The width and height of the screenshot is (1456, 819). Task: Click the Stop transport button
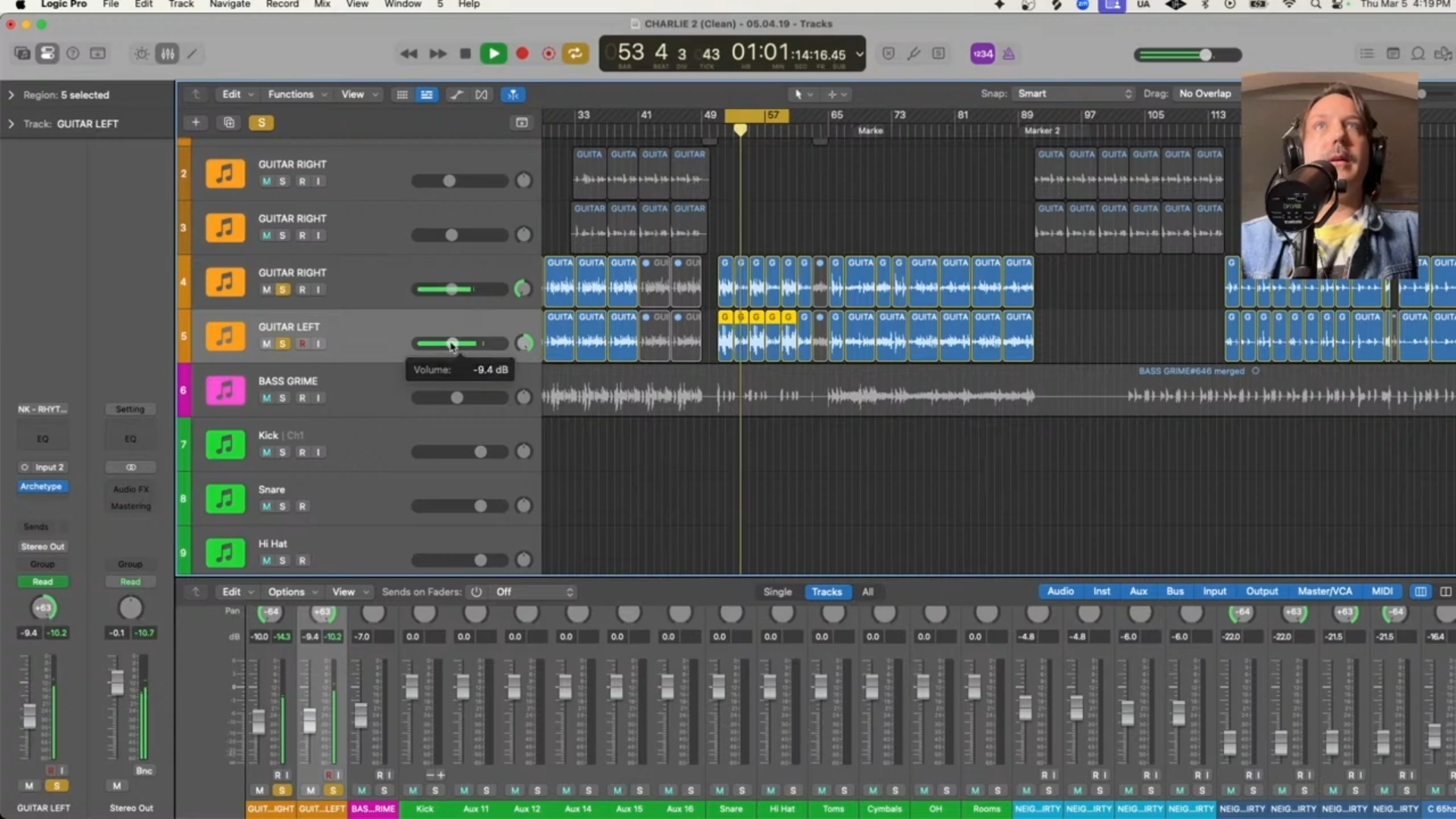[466, 54]
